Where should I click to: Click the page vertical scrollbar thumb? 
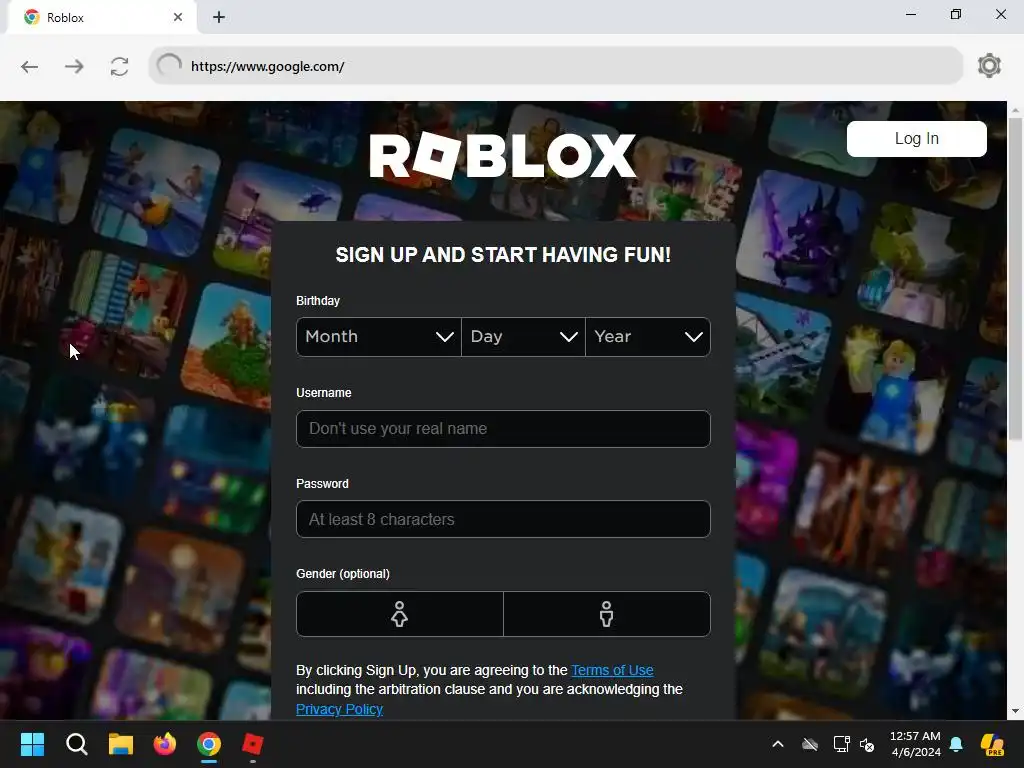(1015, 280)
